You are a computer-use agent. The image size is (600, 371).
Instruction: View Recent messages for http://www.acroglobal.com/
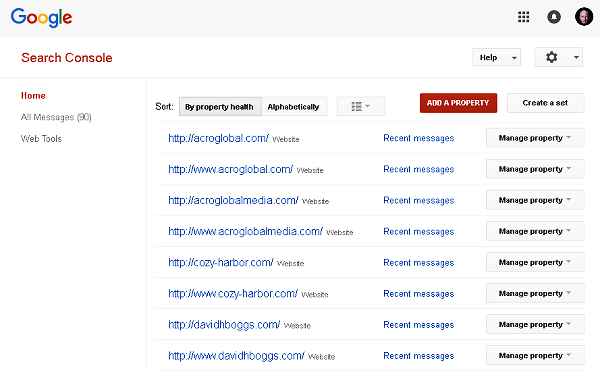(x=419, y=169)
